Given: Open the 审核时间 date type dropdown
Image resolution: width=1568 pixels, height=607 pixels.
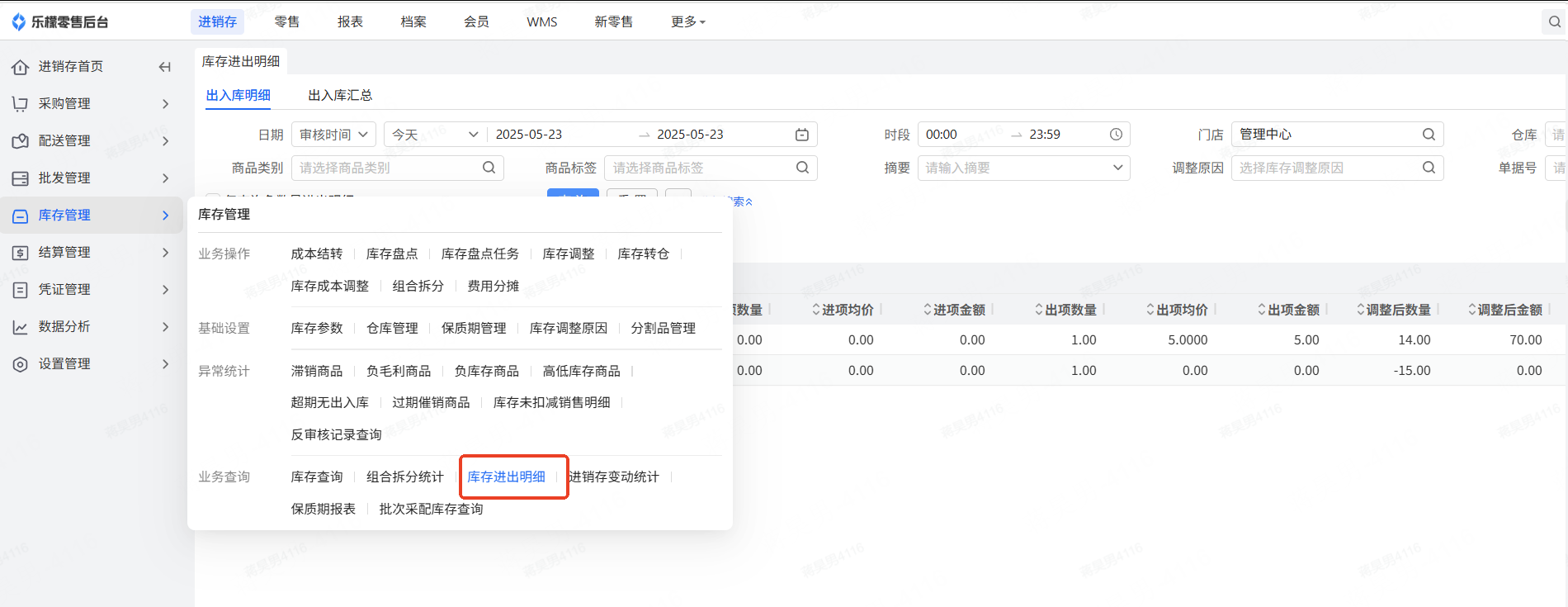Looking at the screenshot, I should 334,135.
